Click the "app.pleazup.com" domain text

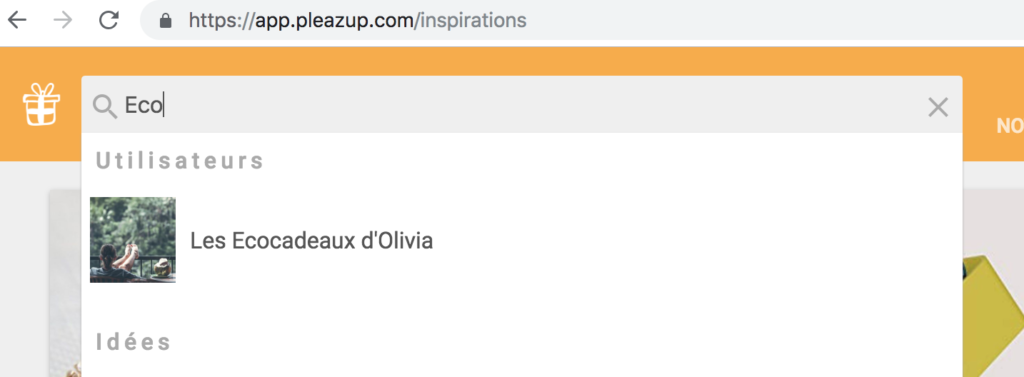tap(335, 21)
